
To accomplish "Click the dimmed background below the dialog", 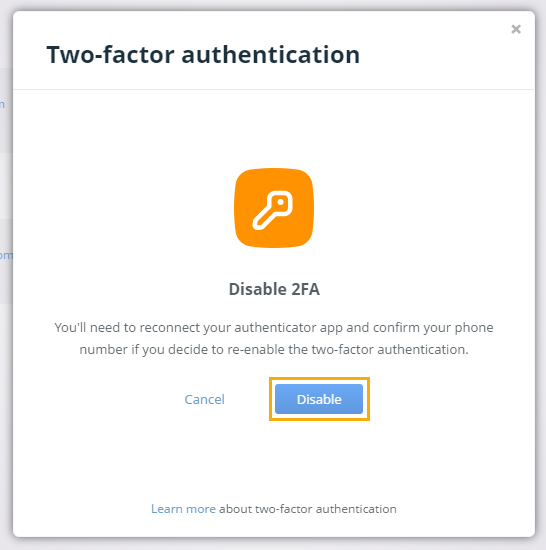I will pyautogui.click(x=273, y=544).
